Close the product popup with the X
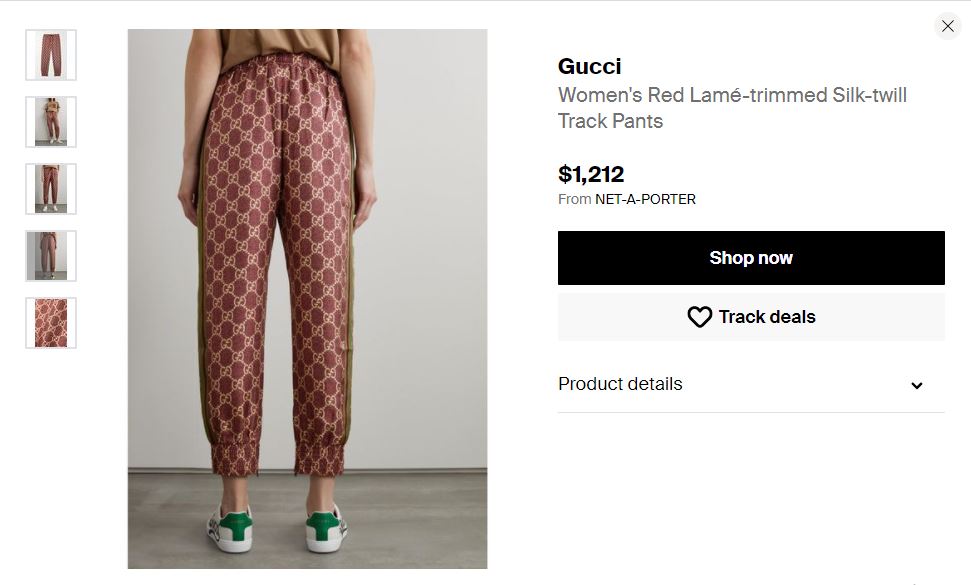Screen dimensions: 971x585 (947, 26)
